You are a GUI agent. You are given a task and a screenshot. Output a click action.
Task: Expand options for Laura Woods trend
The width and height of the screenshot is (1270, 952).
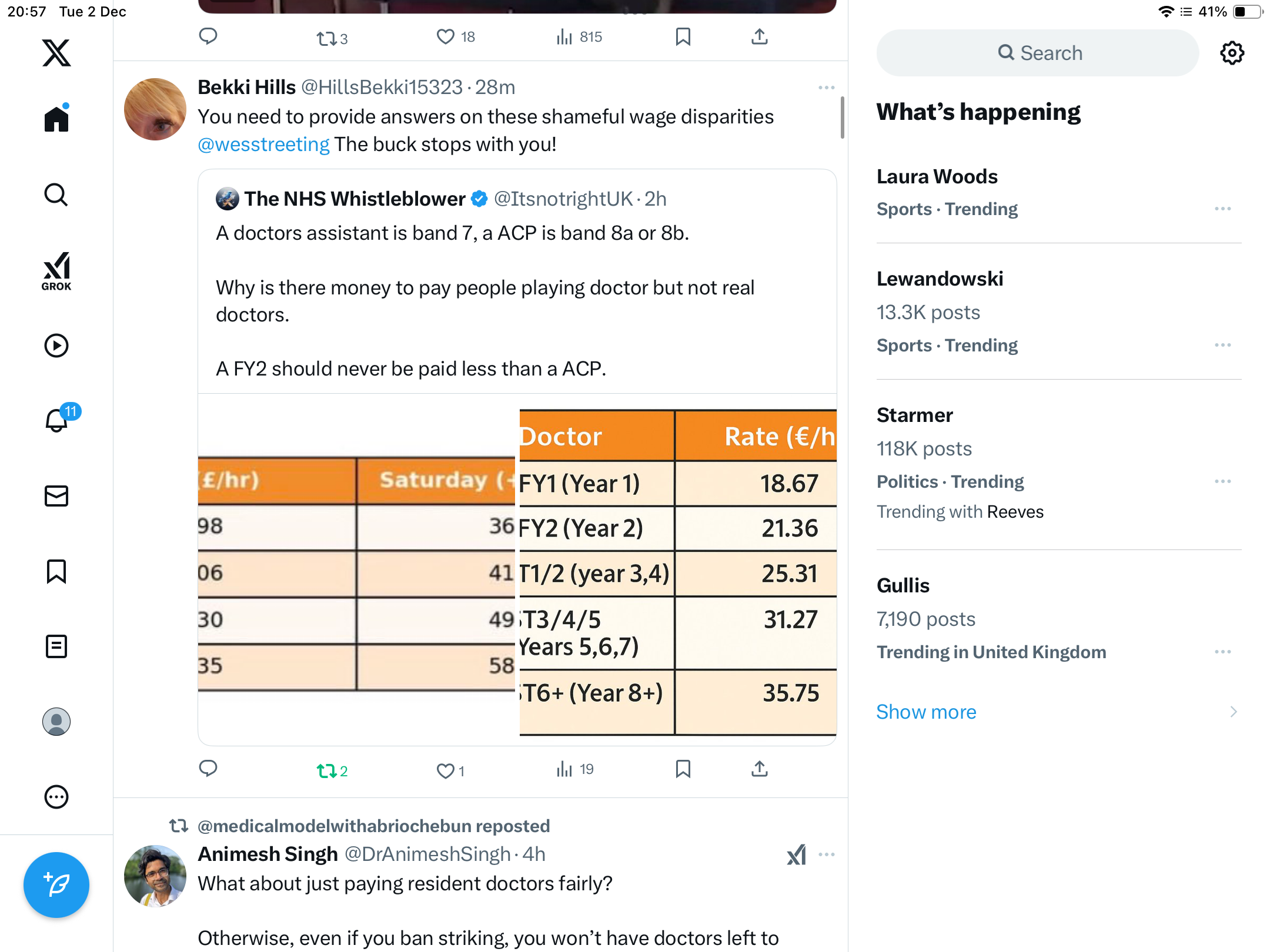point(1222,209)
